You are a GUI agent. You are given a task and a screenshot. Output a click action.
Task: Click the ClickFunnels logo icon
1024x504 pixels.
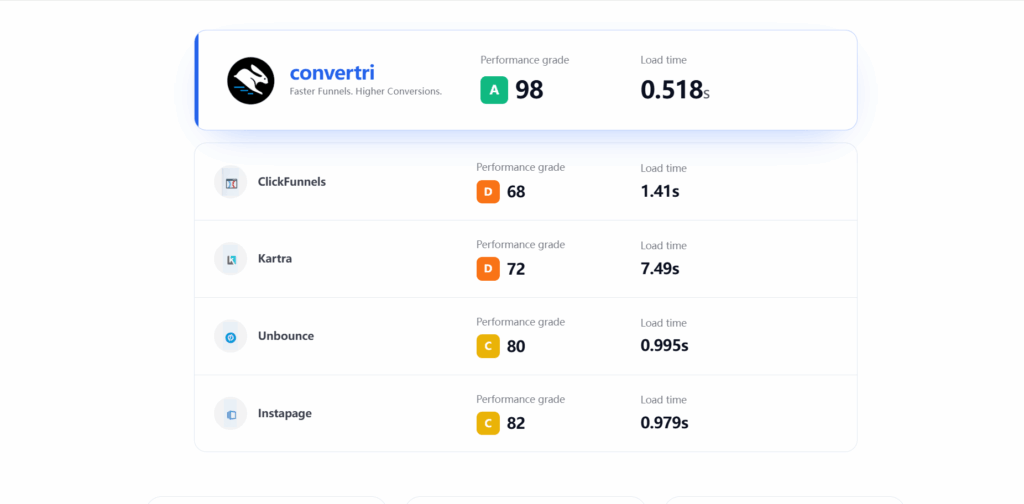coord(231,182)
